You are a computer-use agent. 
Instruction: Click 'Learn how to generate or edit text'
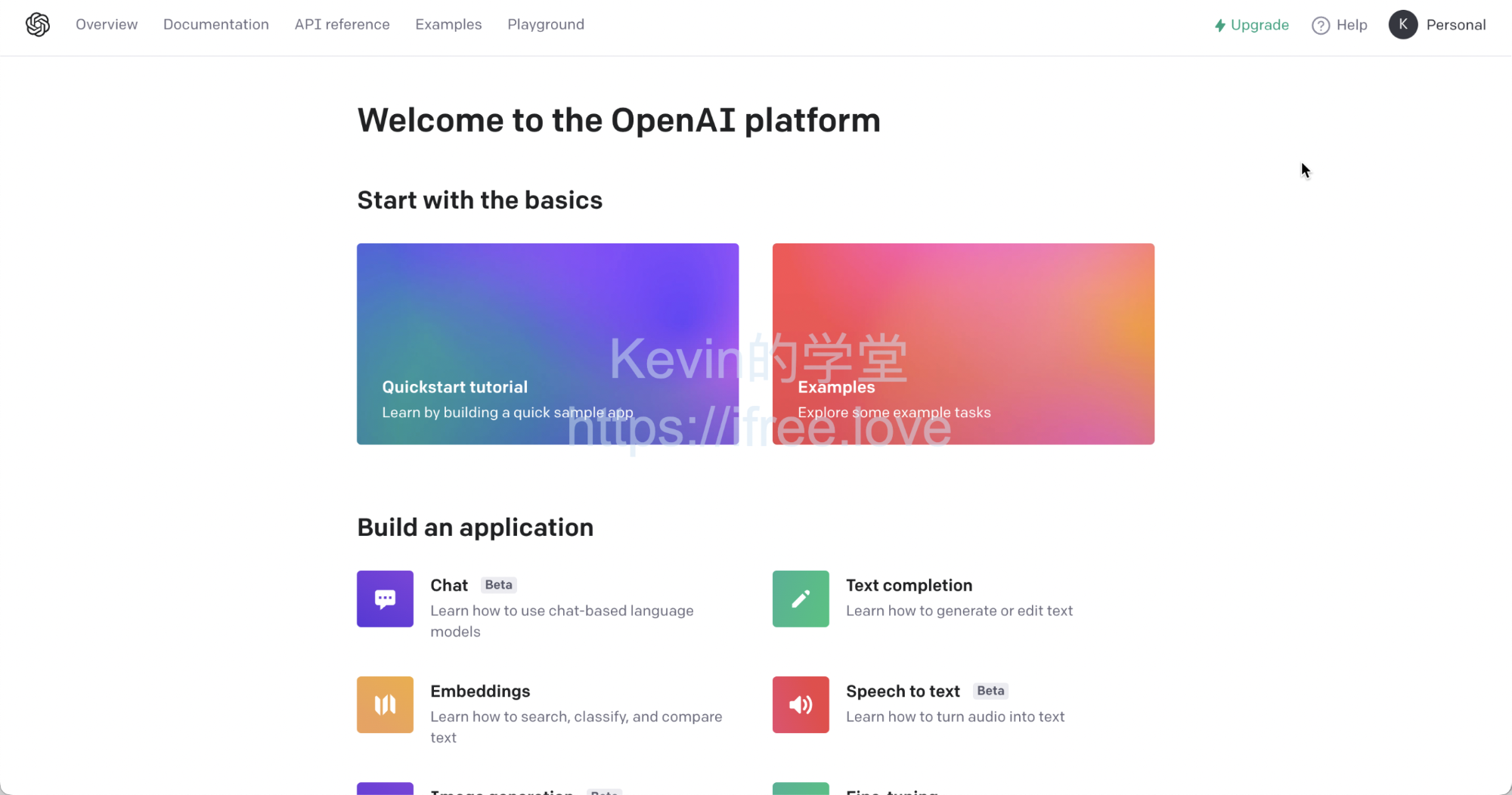(959, 611)
